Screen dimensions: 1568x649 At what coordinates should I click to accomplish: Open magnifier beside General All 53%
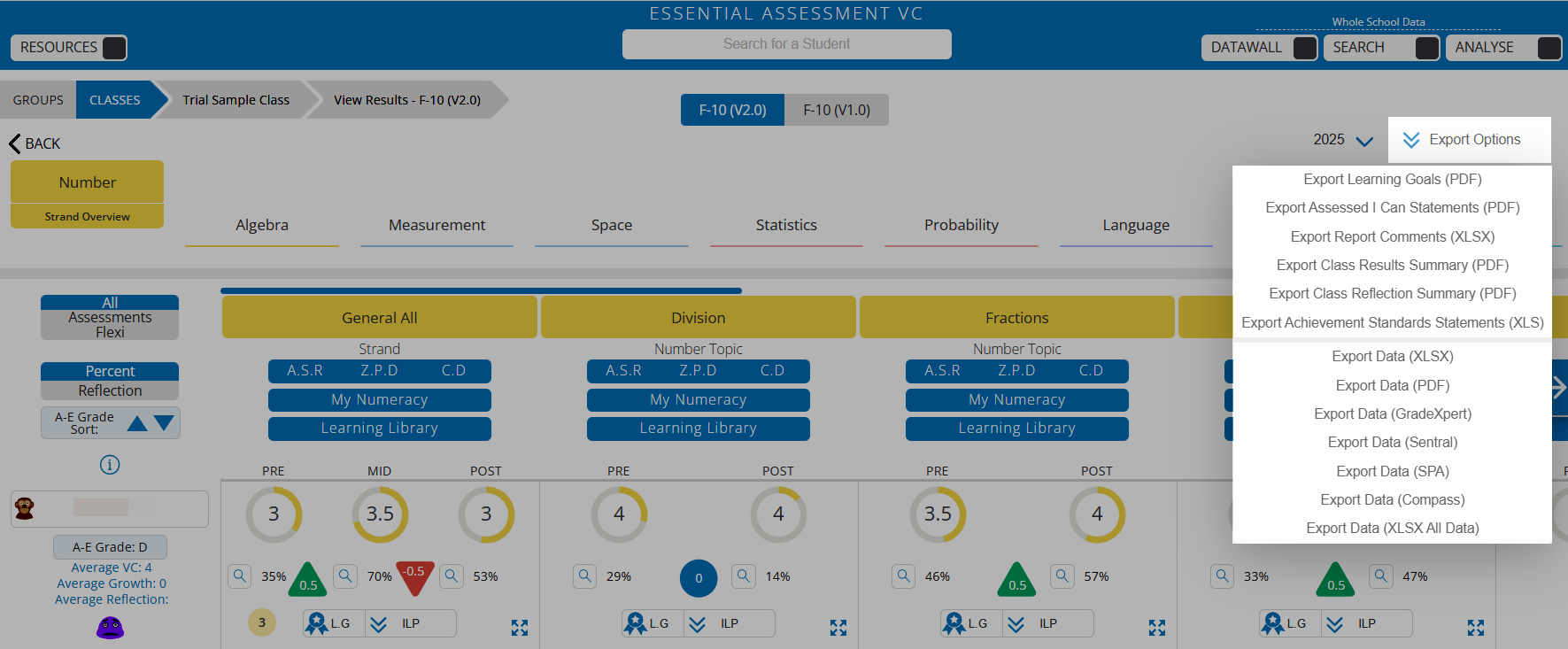pyautogui.click(x=452, y=576)
